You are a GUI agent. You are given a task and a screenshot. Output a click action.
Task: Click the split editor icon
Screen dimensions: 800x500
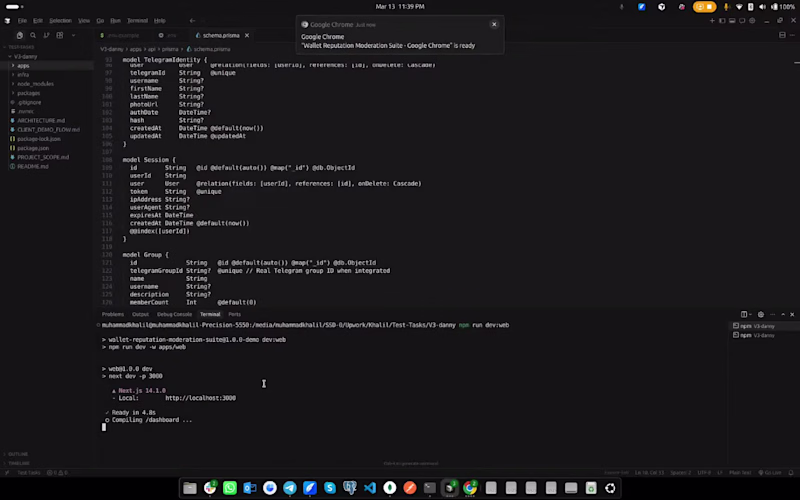[x=782, y=35]
